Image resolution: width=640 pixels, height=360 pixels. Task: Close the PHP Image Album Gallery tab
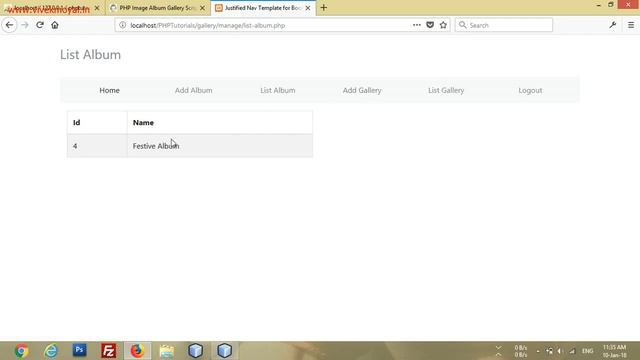tap(202, 8)
